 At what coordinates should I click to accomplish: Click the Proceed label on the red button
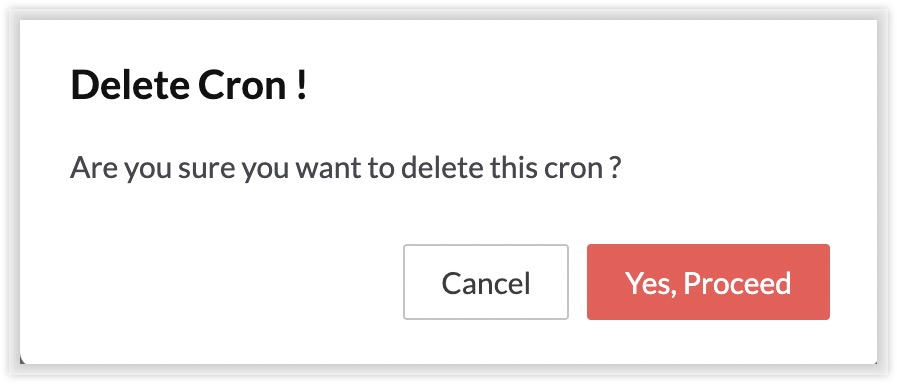point(737,282)
